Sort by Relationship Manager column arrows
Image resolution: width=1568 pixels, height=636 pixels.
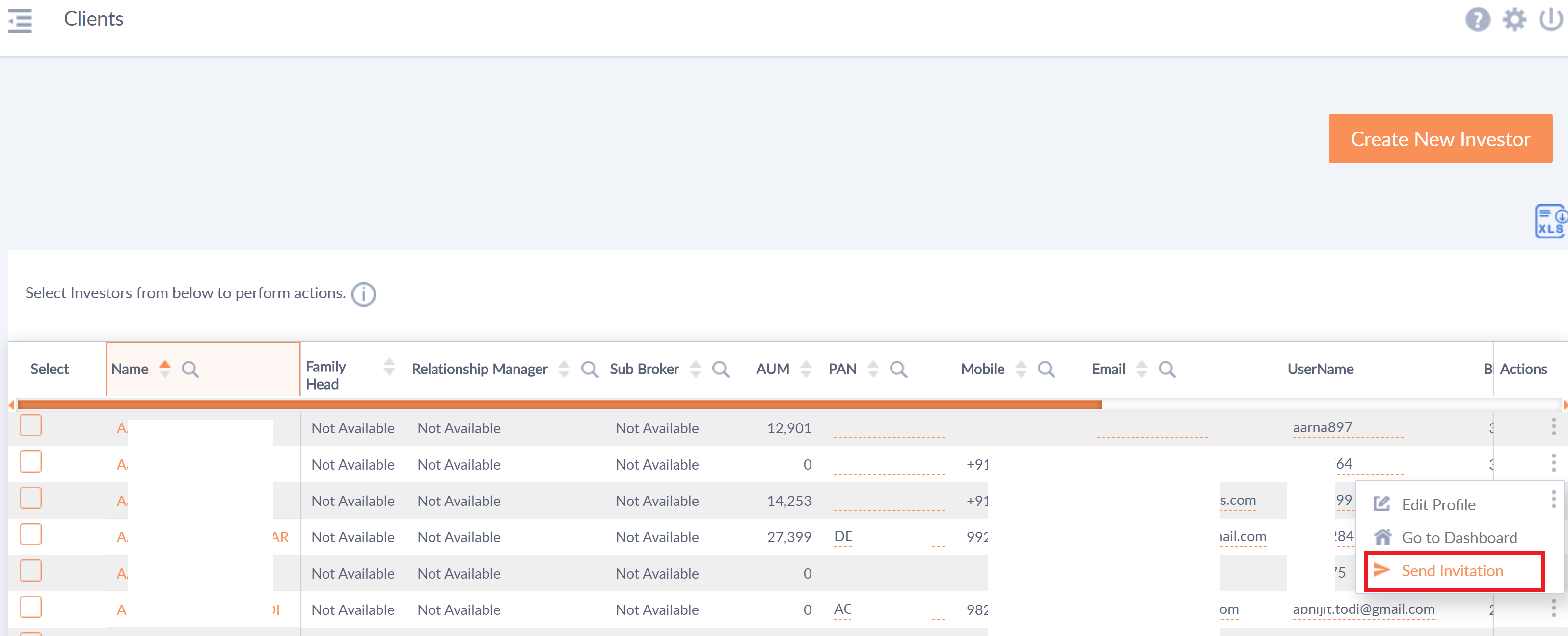pyautogui.click(x=564, y=369)
